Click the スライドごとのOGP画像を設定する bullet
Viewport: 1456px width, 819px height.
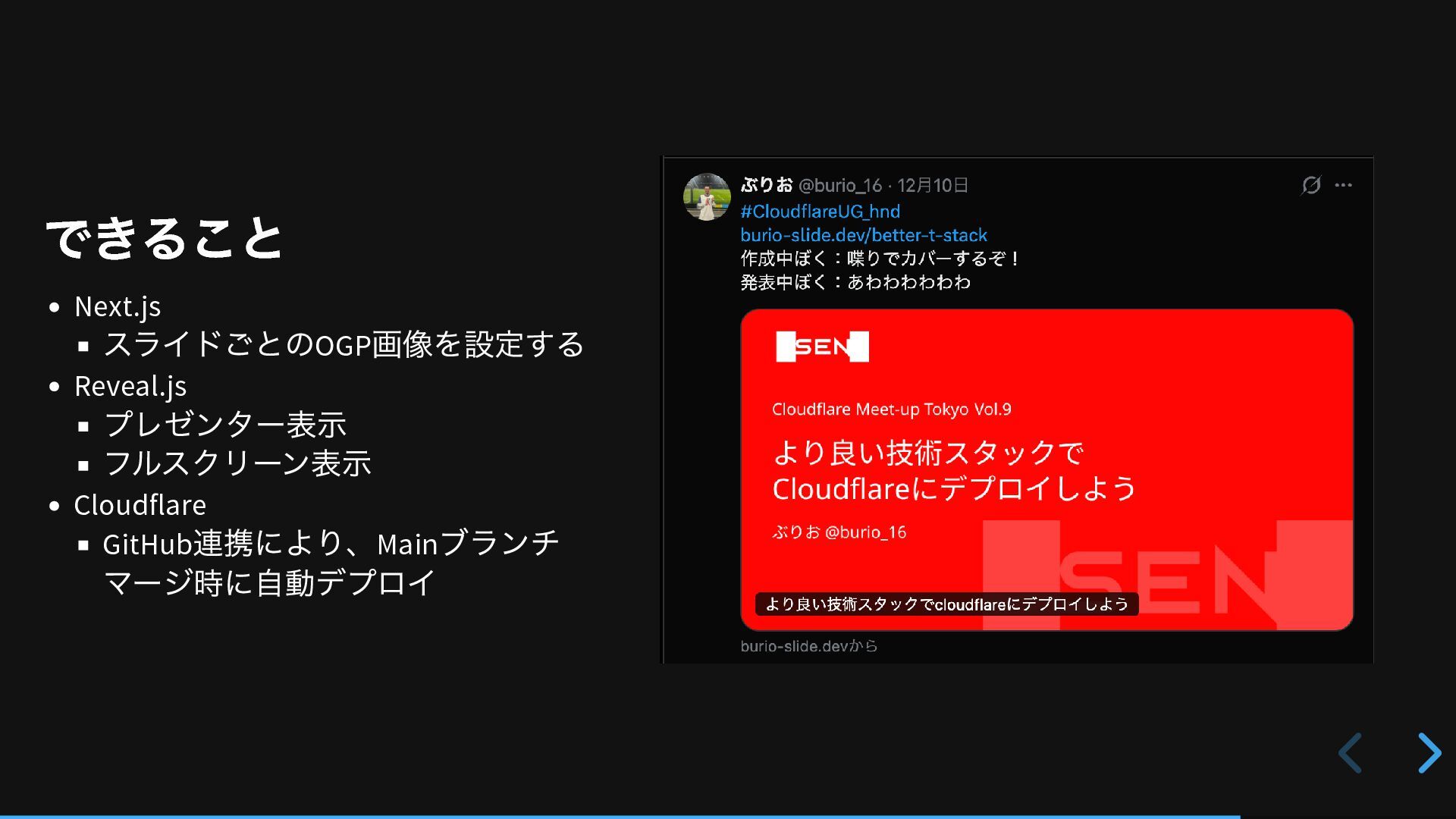[x=344, y=344]
